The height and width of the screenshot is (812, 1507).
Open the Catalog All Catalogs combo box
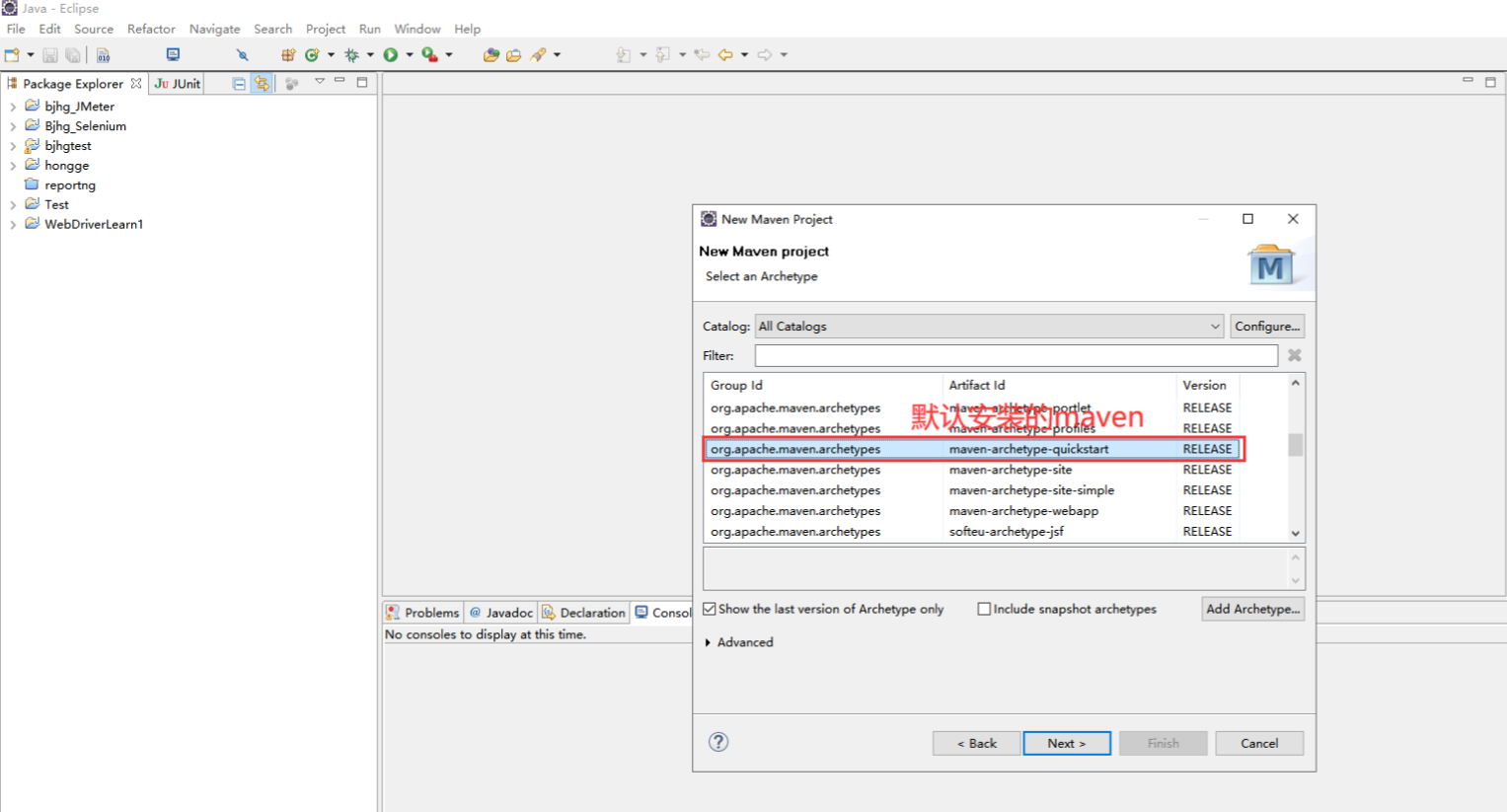(x=989, y=327)
